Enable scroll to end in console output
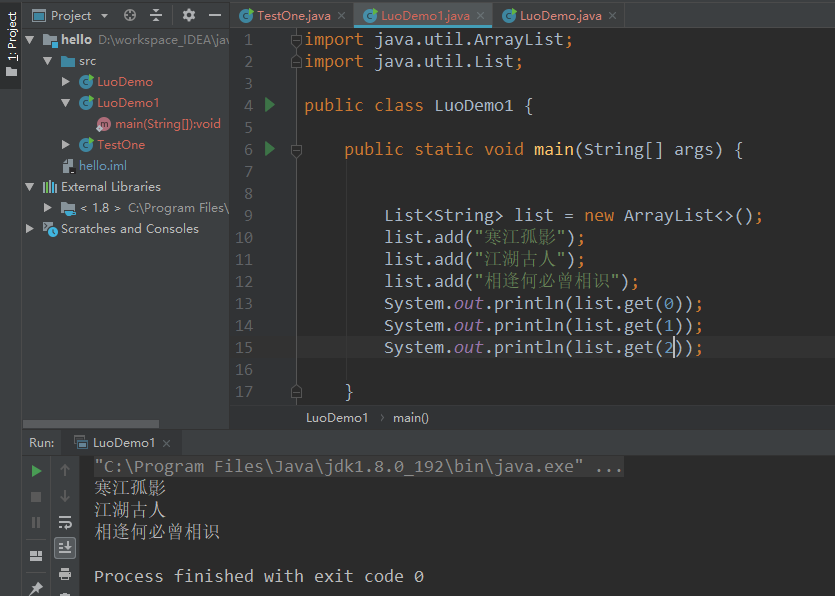This screenshot has height=596, width=835. 65,547
